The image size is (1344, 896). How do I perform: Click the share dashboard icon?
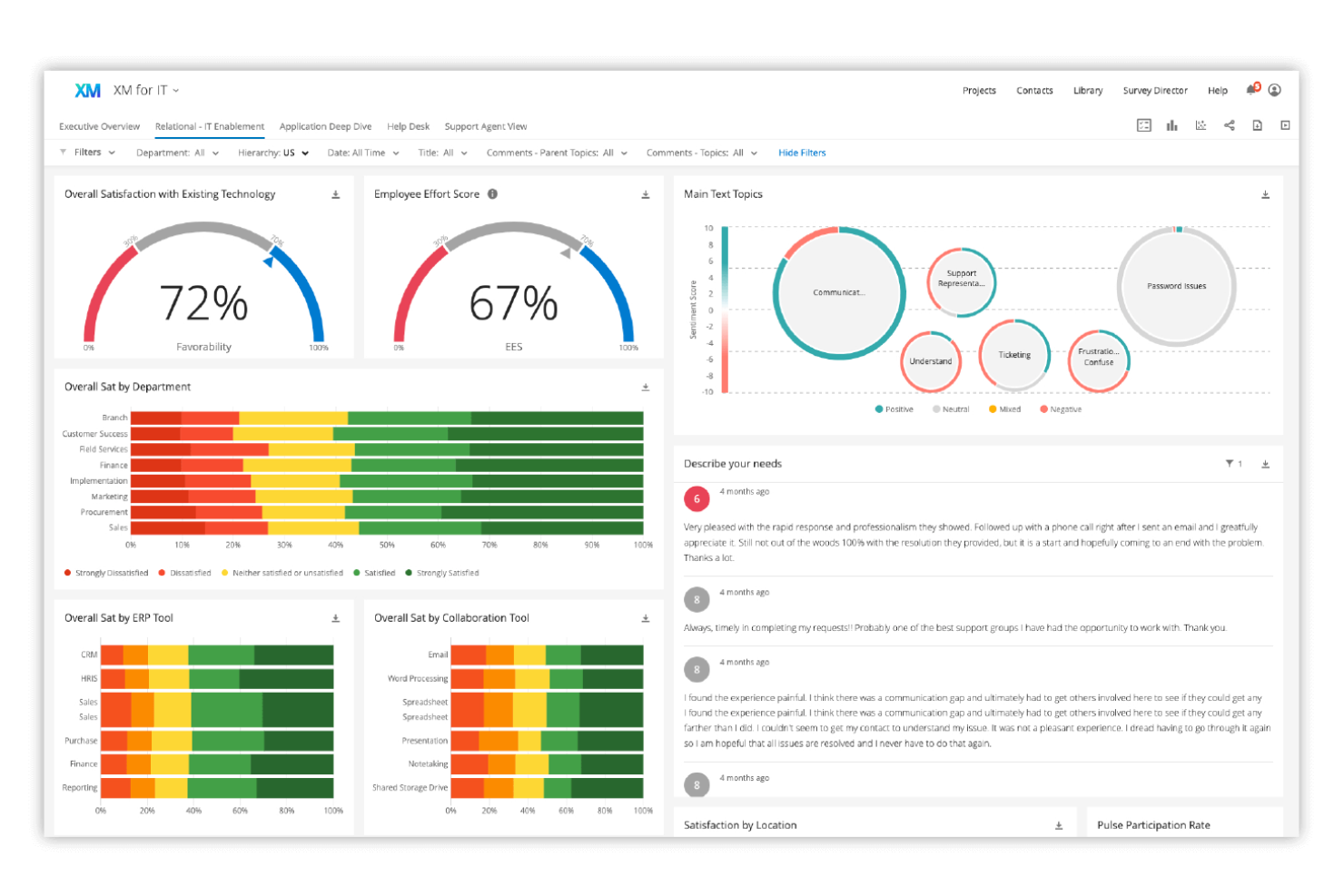pyautogui.click(x=1230, y=124)
